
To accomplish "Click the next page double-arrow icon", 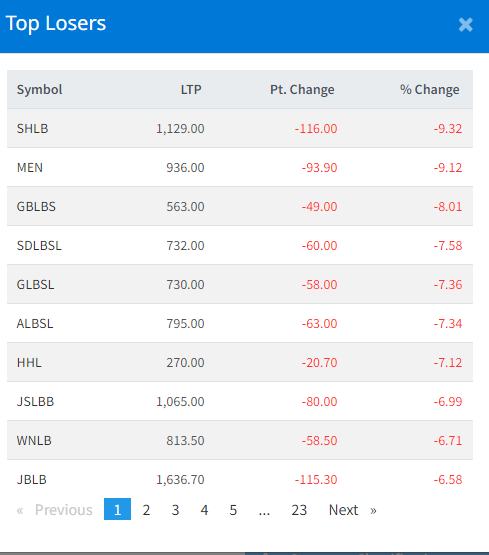I will click(x=373, y=510).
